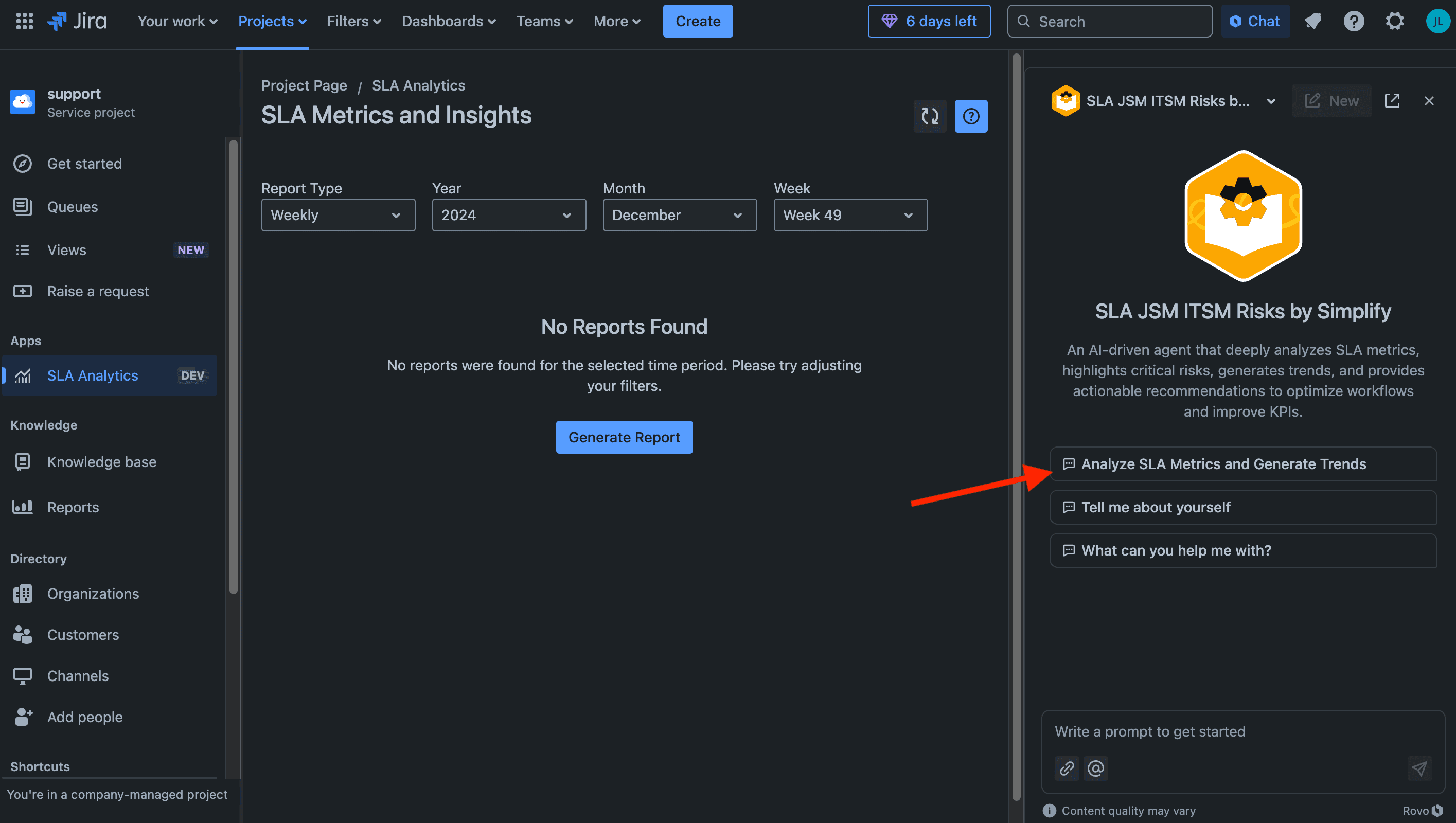Image resolution: width=1456 pixels, height=823 pixels.
Task: Open the Report Type dropdown
Action: (x=338, y=215)
